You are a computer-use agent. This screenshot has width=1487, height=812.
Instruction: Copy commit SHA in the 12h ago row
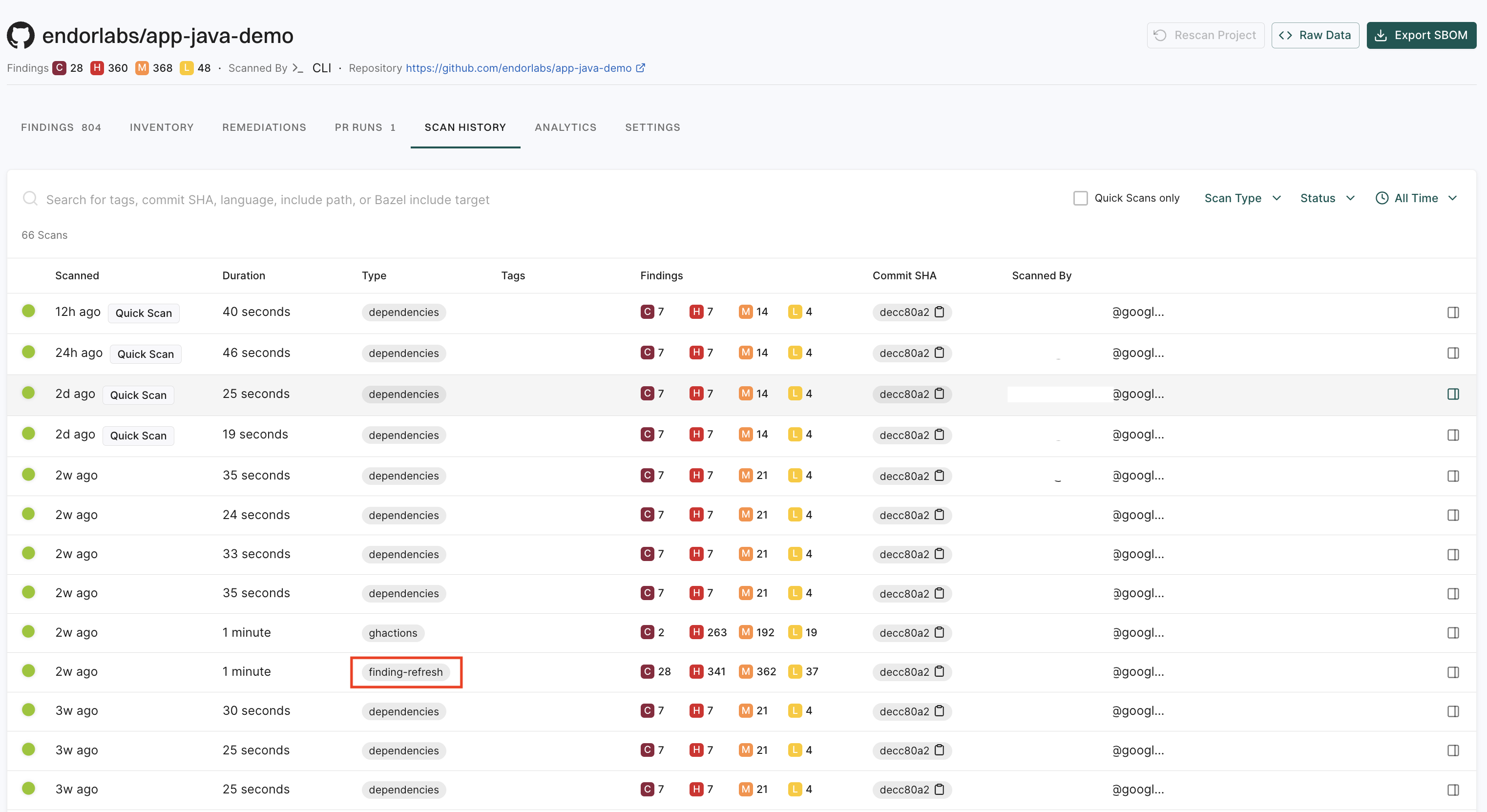(x=939, y=312)
